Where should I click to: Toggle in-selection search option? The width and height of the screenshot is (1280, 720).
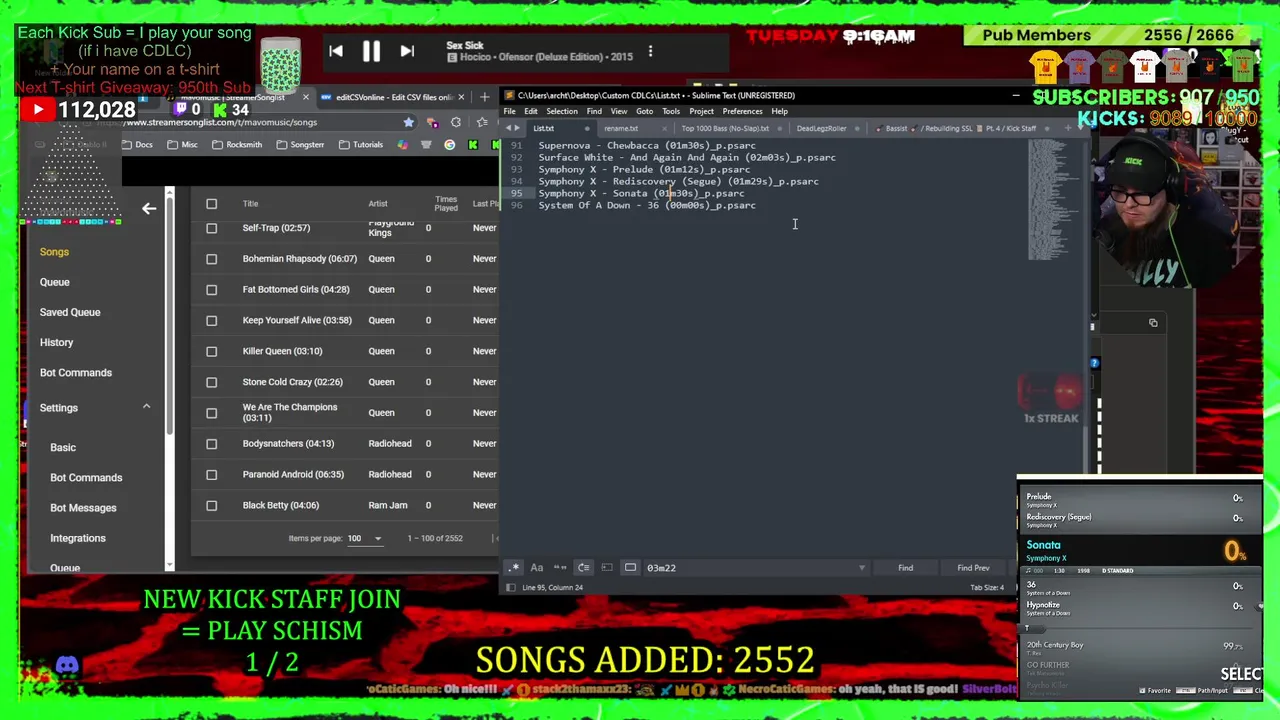tap(607, 568)
